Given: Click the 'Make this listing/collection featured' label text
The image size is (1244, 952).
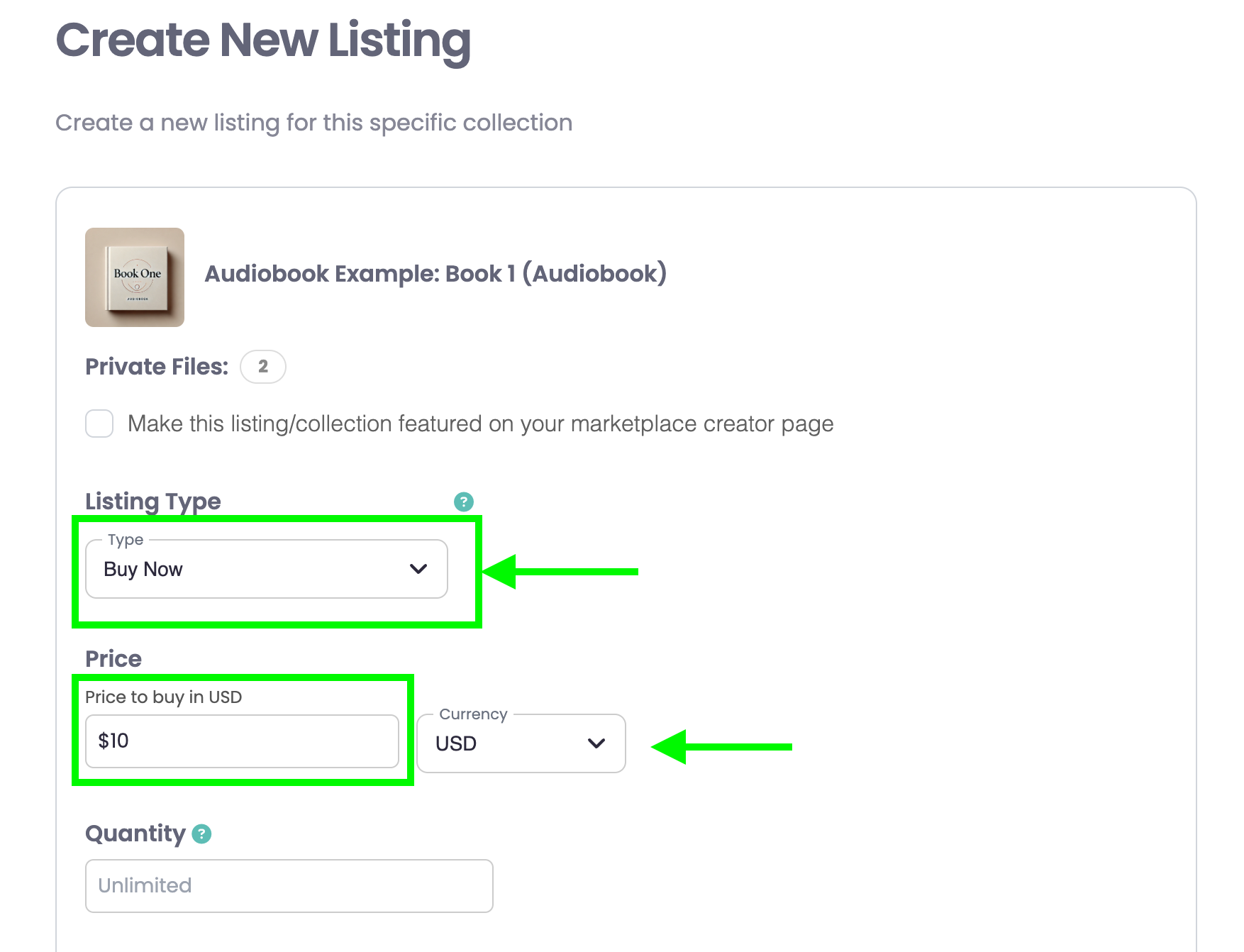Looking at the screenshot, I should (481, 424).
